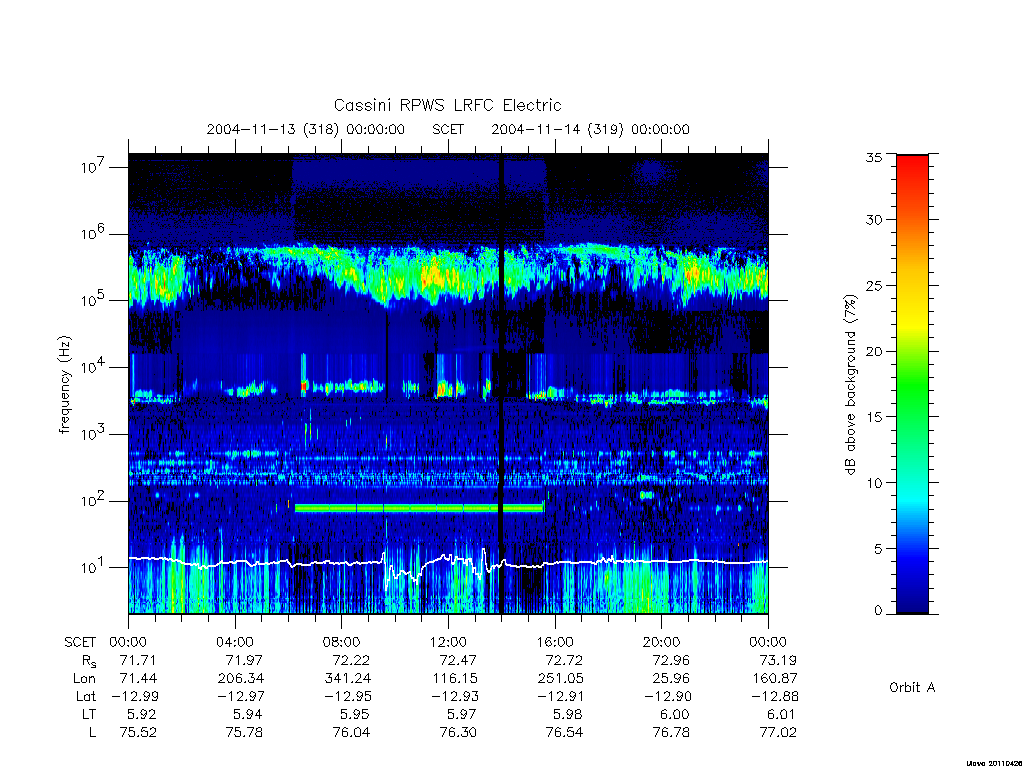Click the Lon value '341.24'
Screen dimensions: 1024x768
349,679
